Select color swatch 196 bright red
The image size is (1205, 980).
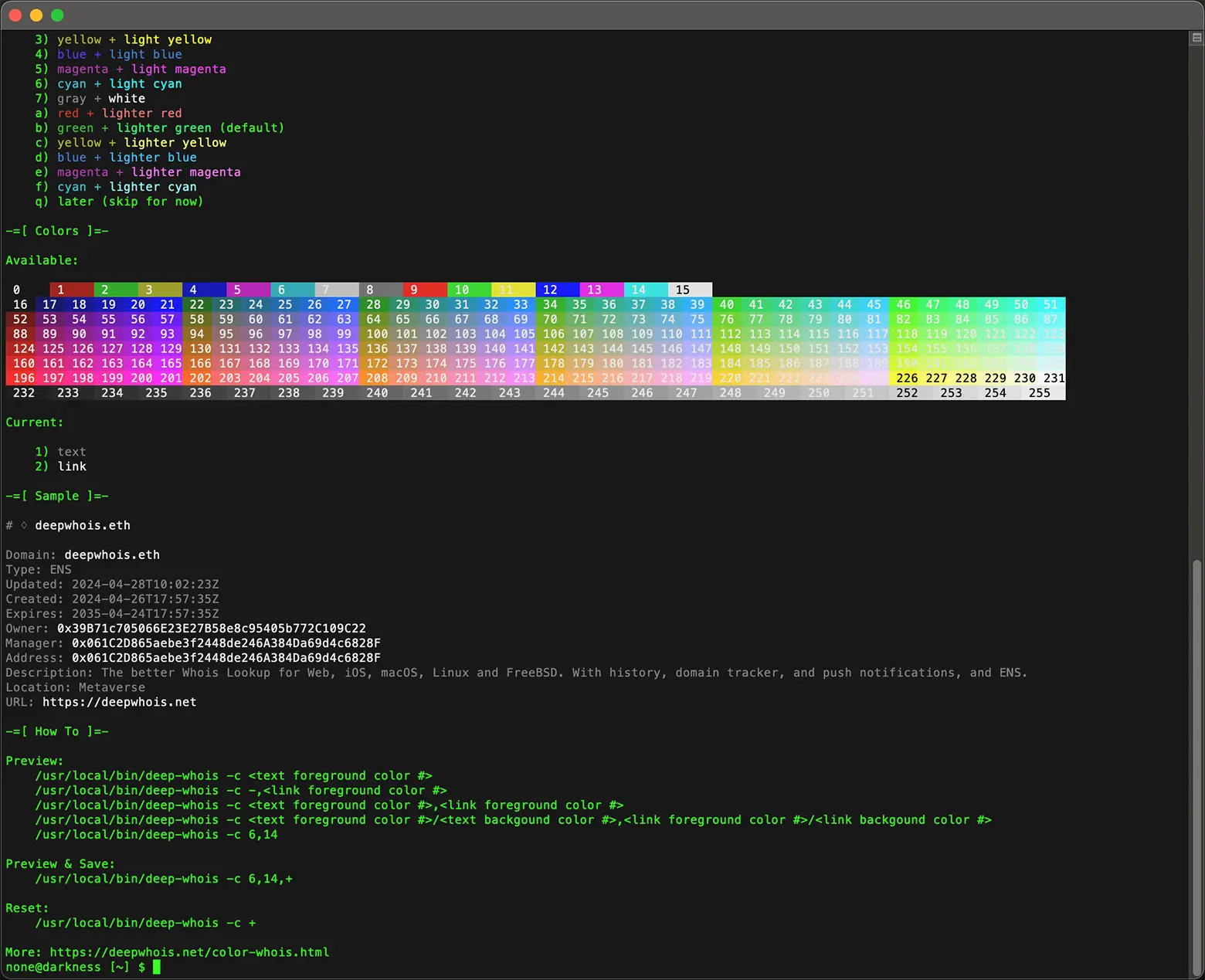pyautogui.click(x=23, y=378)
